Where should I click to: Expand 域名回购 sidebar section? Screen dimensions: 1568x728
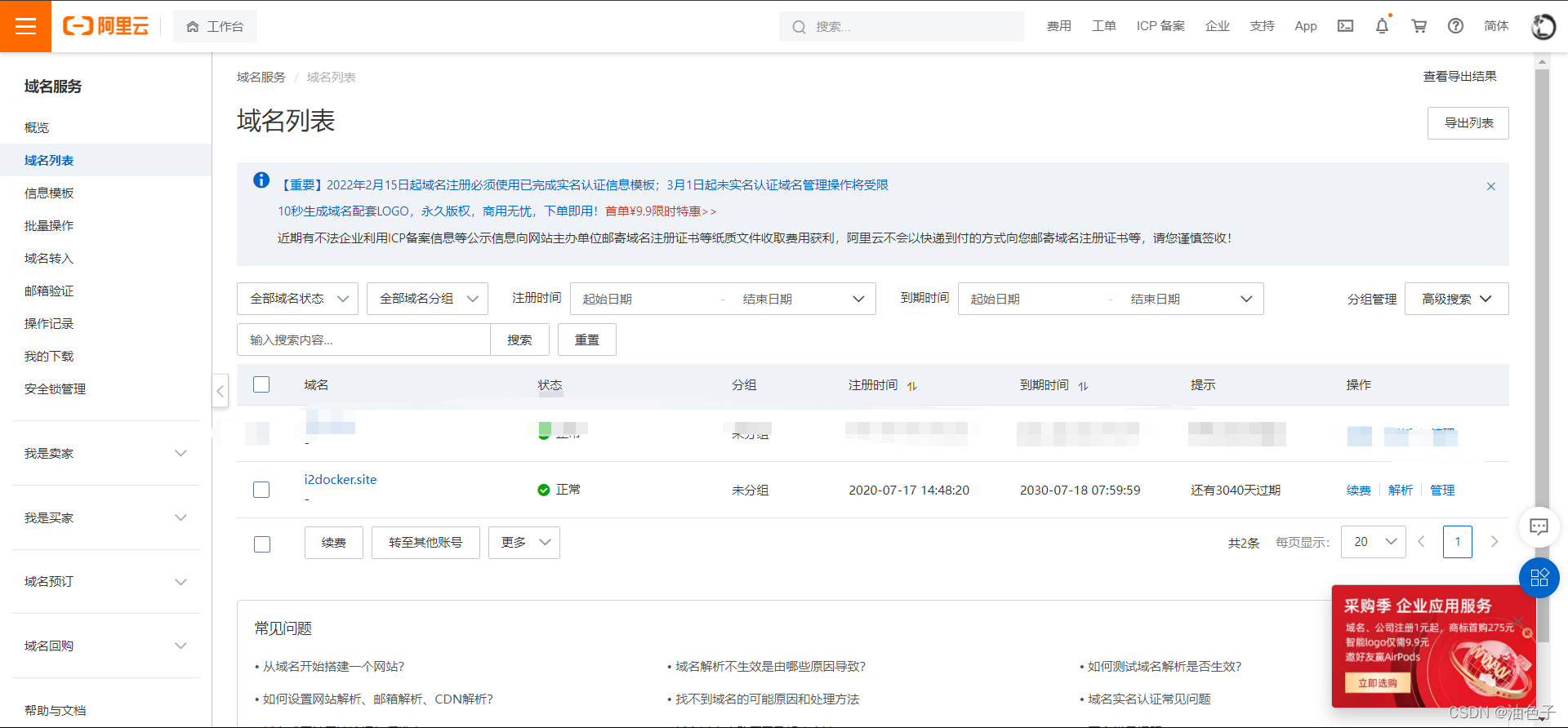[106, 646]
